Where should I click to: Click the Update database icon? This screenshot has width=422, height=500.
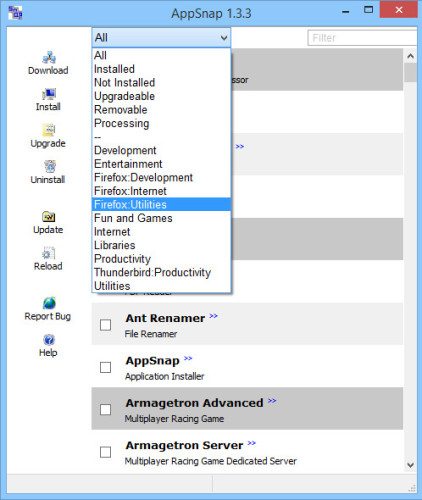49,217
